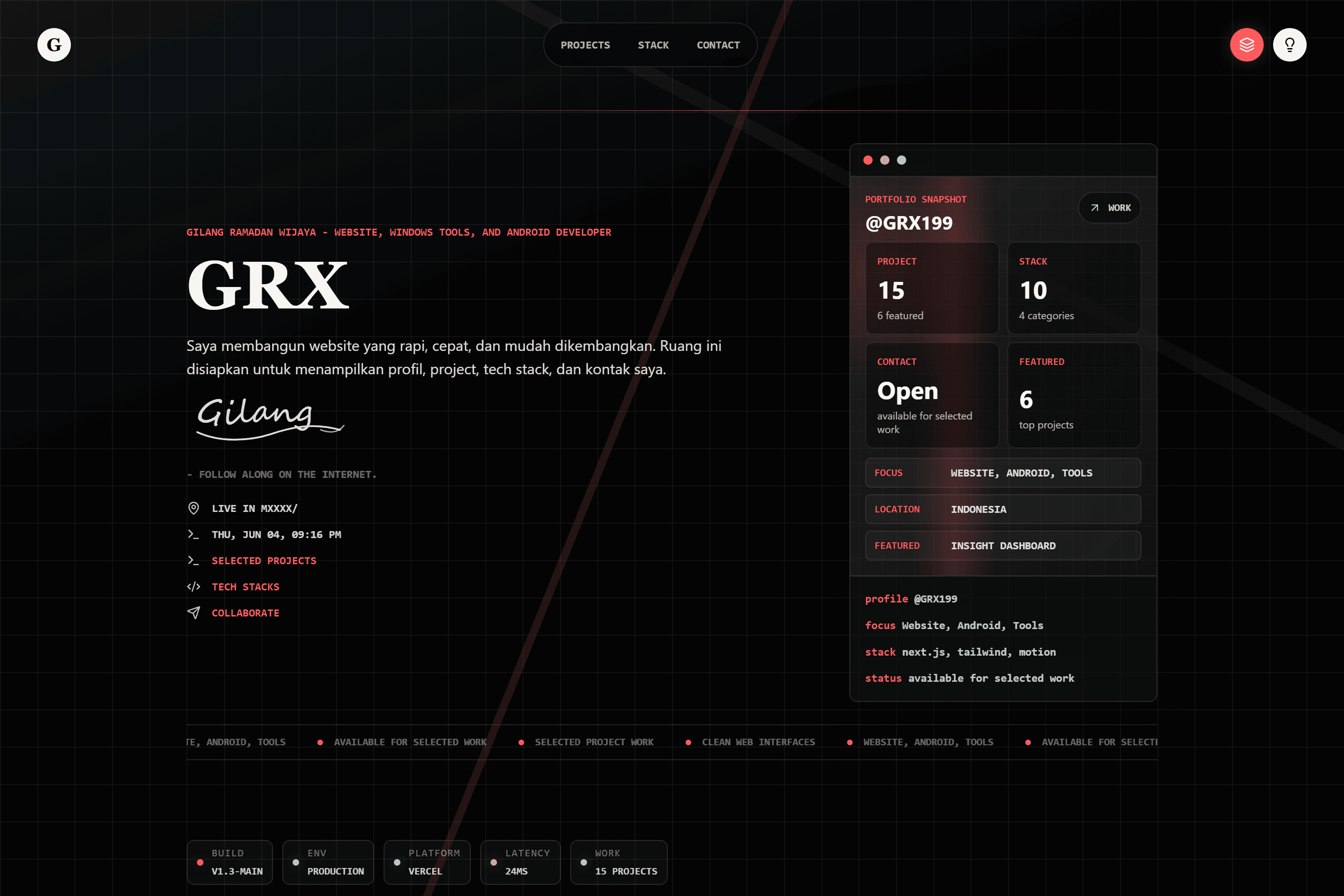
Task: Click the paper plane icon beside Collaborate
Action: pyautogui.click(x=194, y=613)
